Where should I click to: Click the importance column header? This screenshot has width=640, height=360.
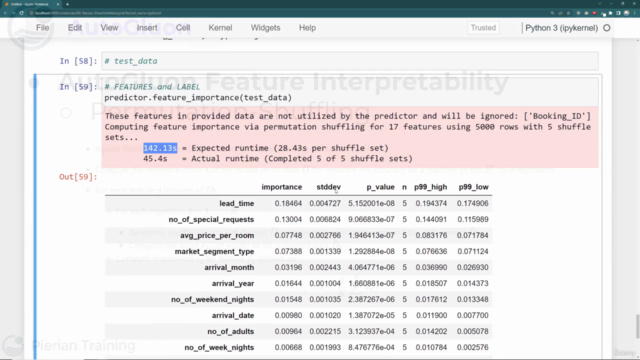(x=282, y=187)
